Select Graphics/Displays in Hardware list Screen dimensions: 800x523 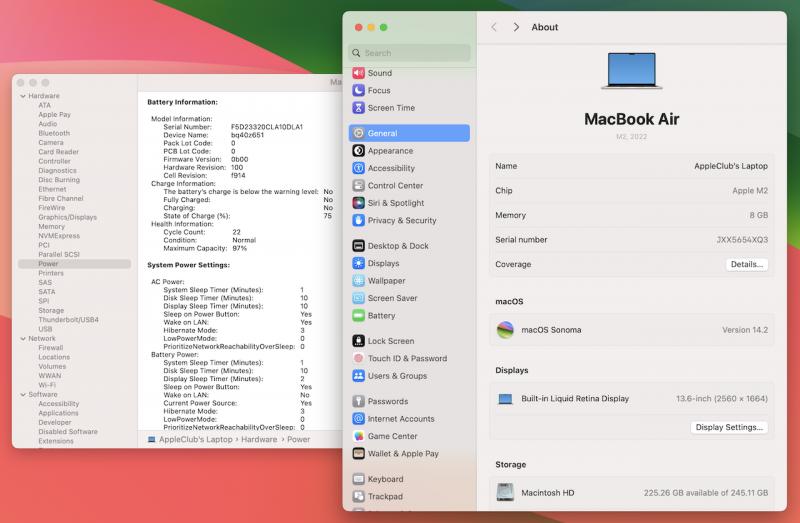tap(67, 217)
